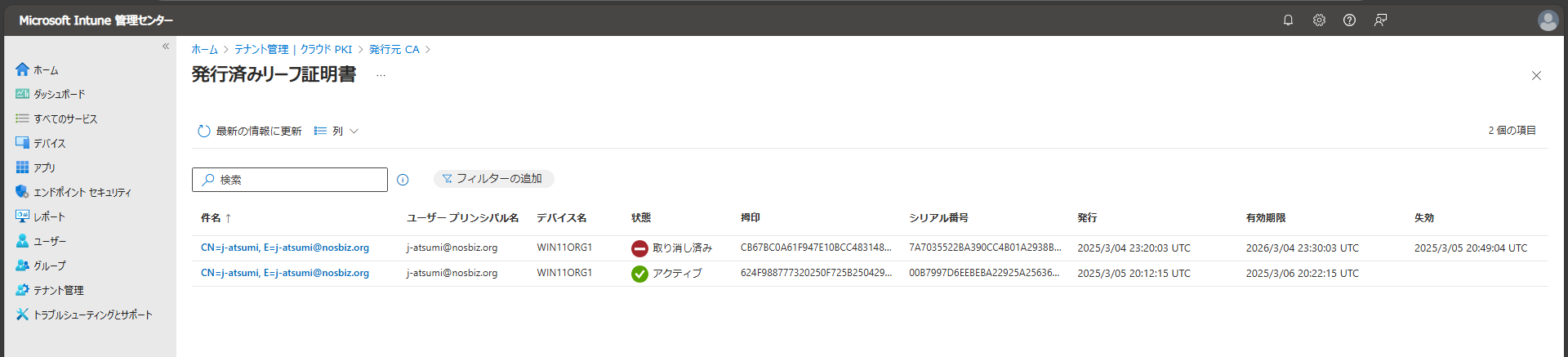Image resolution: width=1568 pixels, height=357 pixels.
Task: Open the notifications bell icon
Action: click(x=1288, y=20)
